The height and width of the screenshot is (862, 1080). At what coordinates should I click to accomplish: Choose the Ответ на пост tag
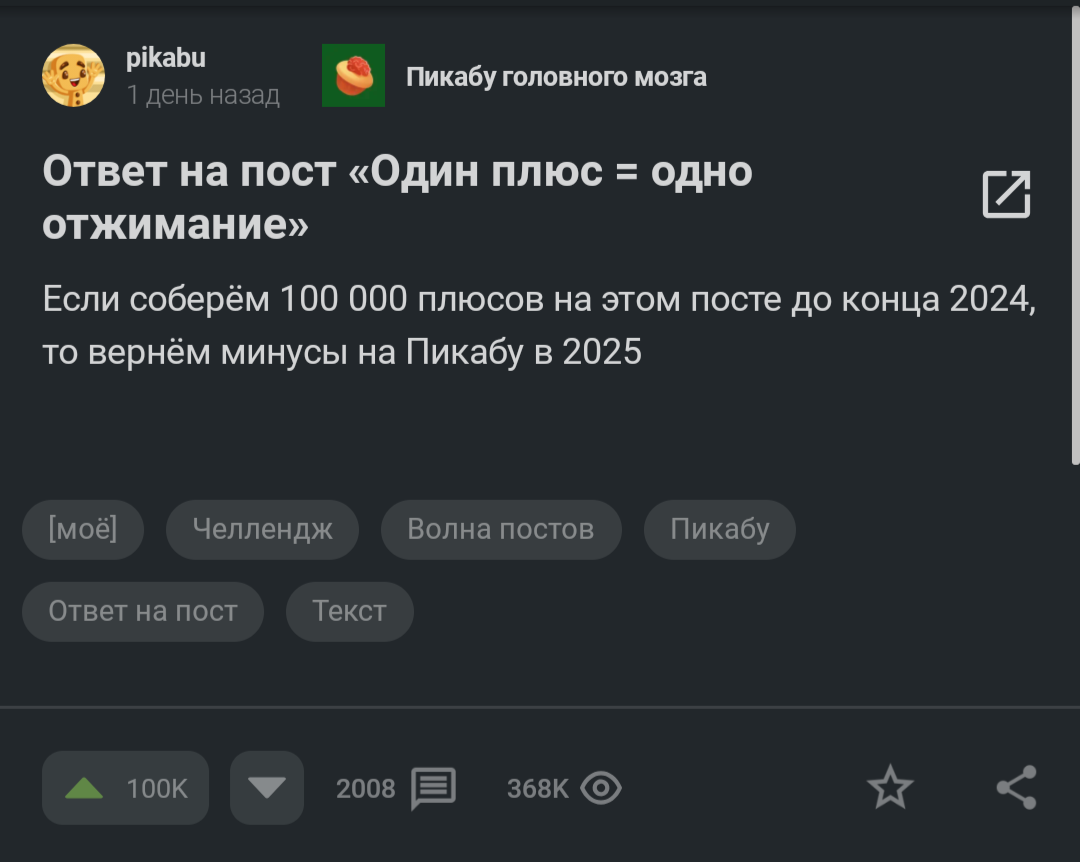(x=143, y=611)
